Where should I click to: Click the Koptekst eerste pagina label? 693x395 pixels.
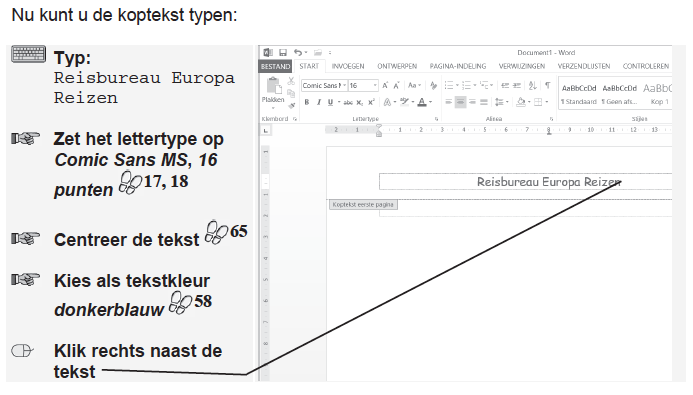pos(363,205)
